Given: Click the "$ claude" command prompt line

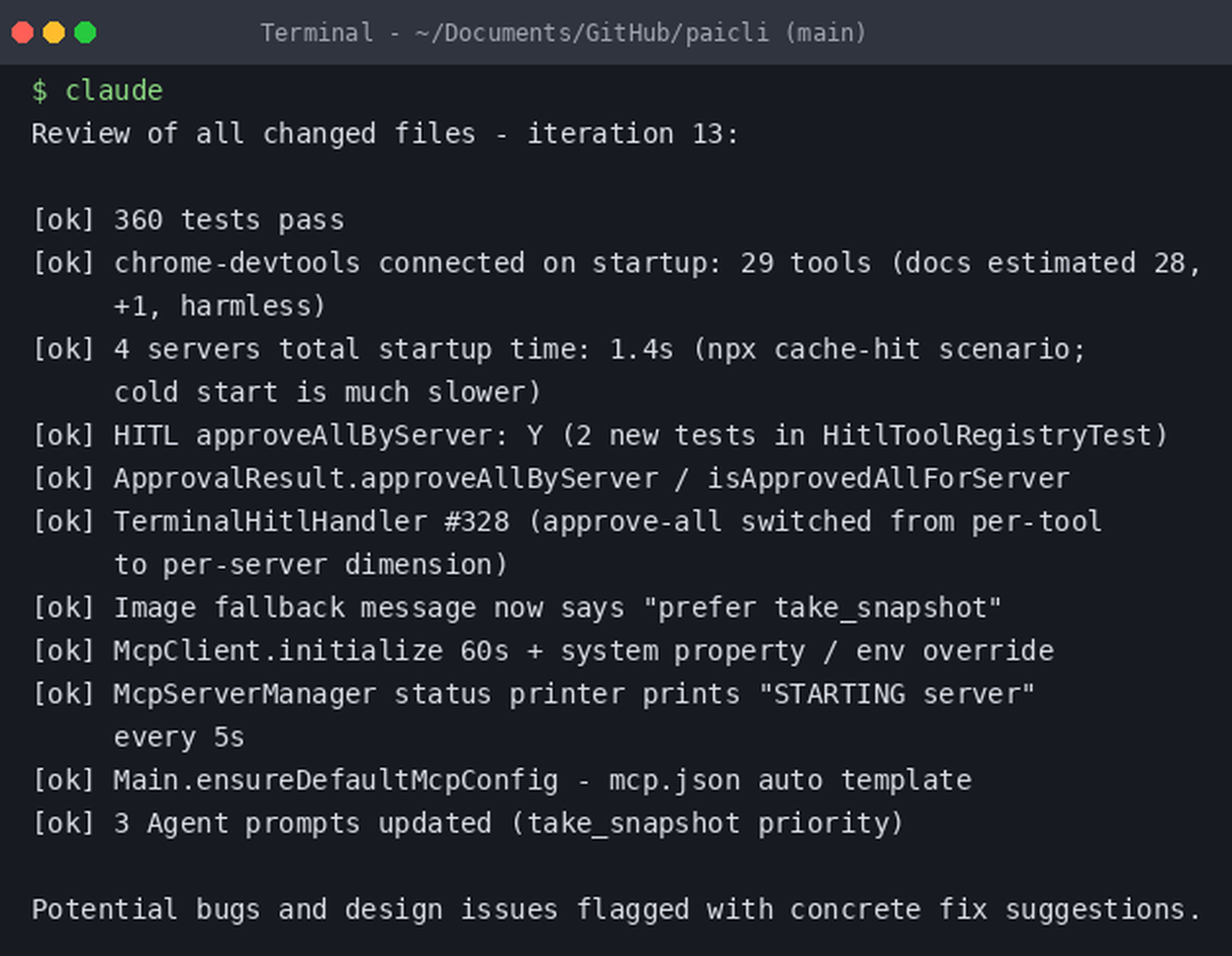Looking at the screenshot, I should click(x=97, y=90).
